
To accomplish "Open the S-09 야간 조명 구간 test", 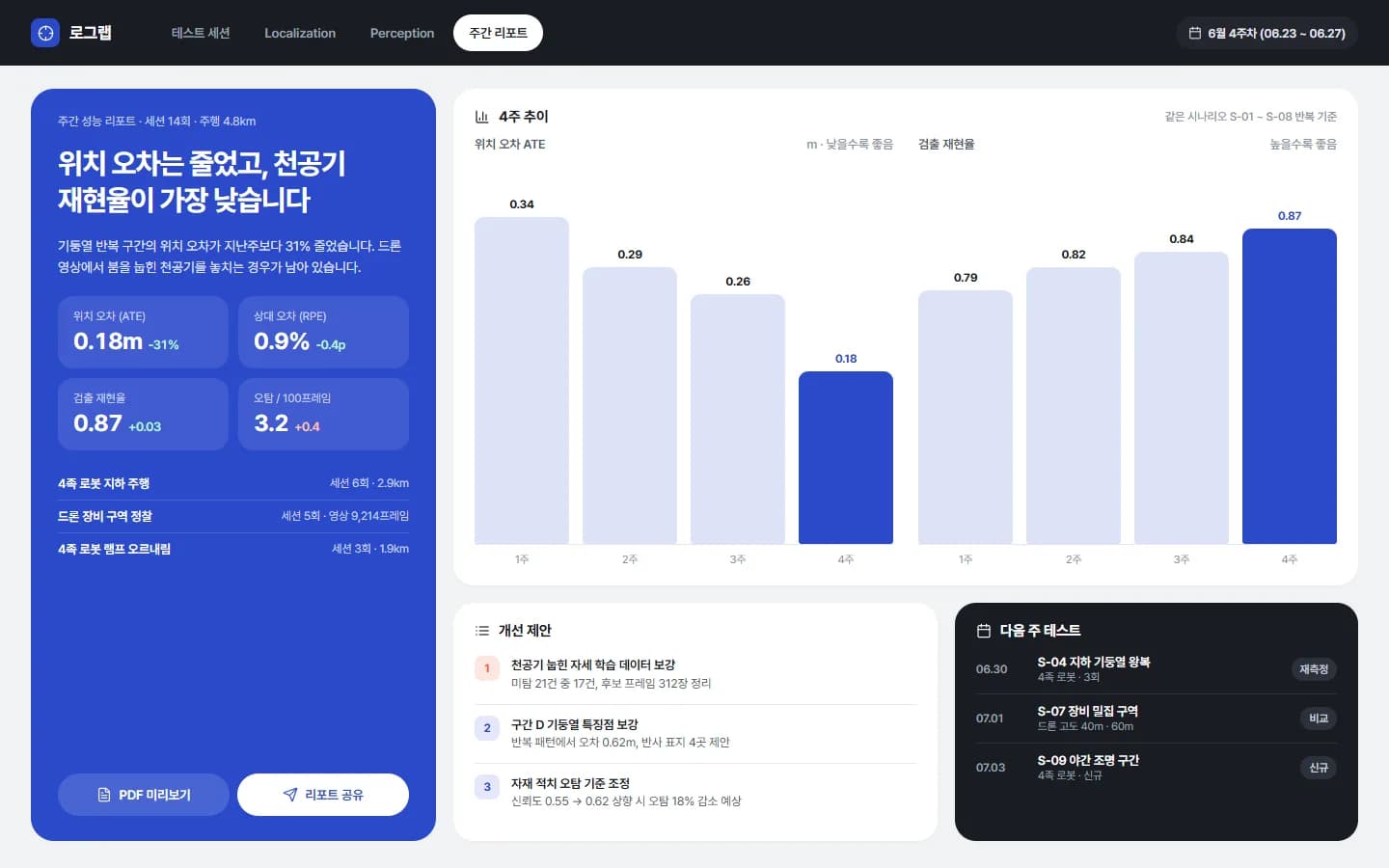I will (1157, 768).
